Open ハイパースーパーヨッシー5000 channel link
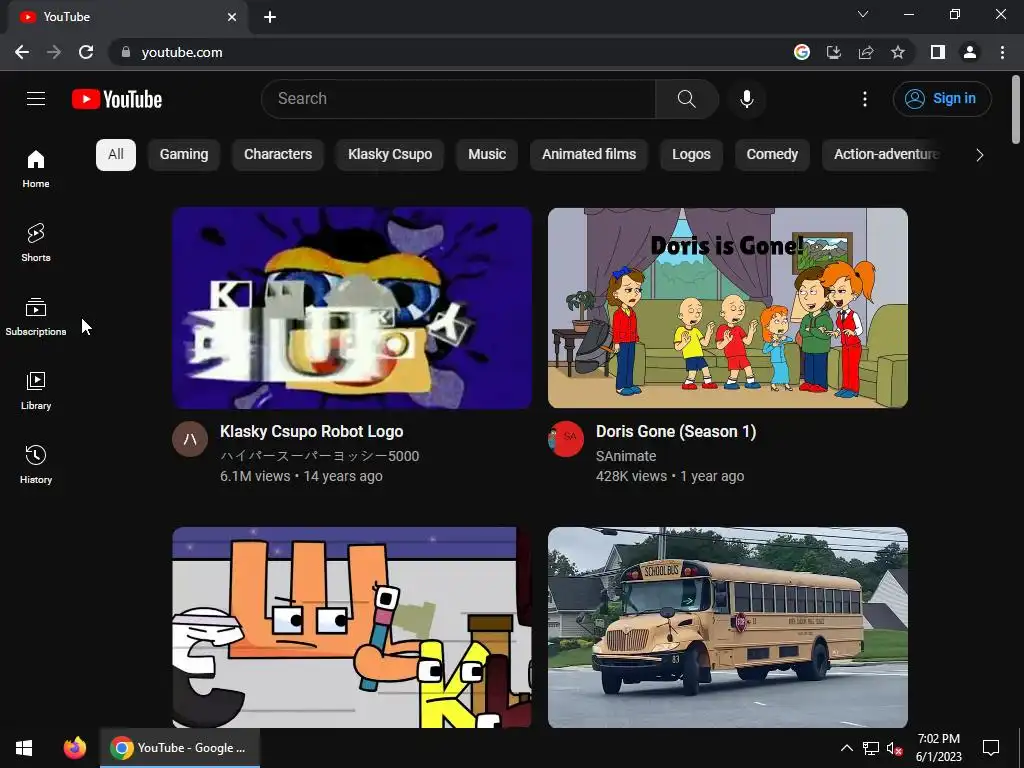The height and width of the screenshot is (768, 1024). point(319,456)
